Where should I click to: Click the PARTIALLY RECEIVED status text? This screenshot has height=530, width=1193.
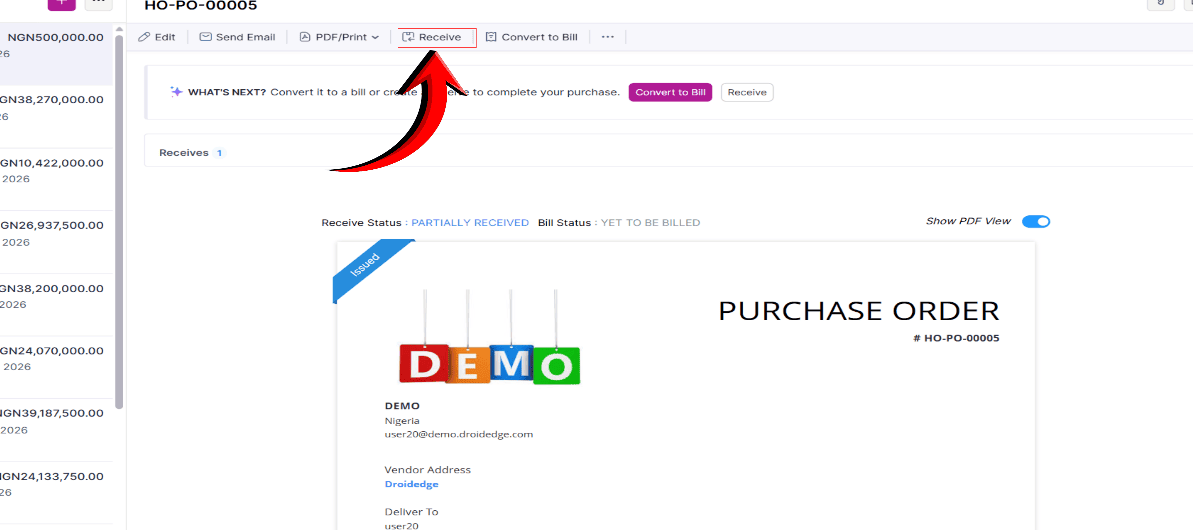click(x=470, y=223)
